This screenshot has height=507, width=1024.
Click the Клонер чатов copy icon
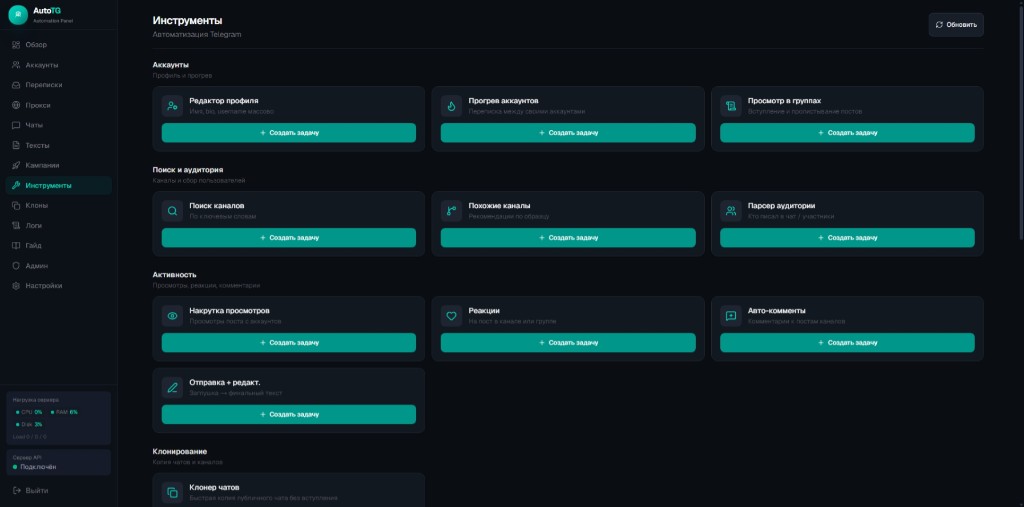pos(172,493)
